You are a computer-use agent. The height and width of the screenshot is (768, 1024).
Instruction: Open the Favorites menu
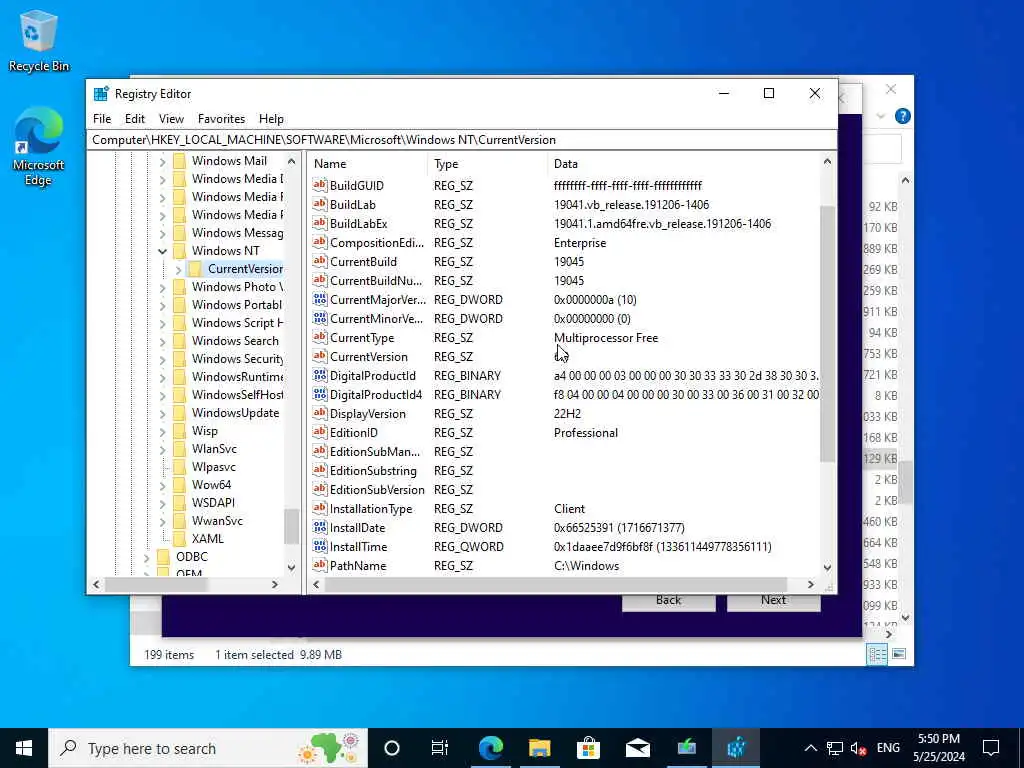pos(221,119)
